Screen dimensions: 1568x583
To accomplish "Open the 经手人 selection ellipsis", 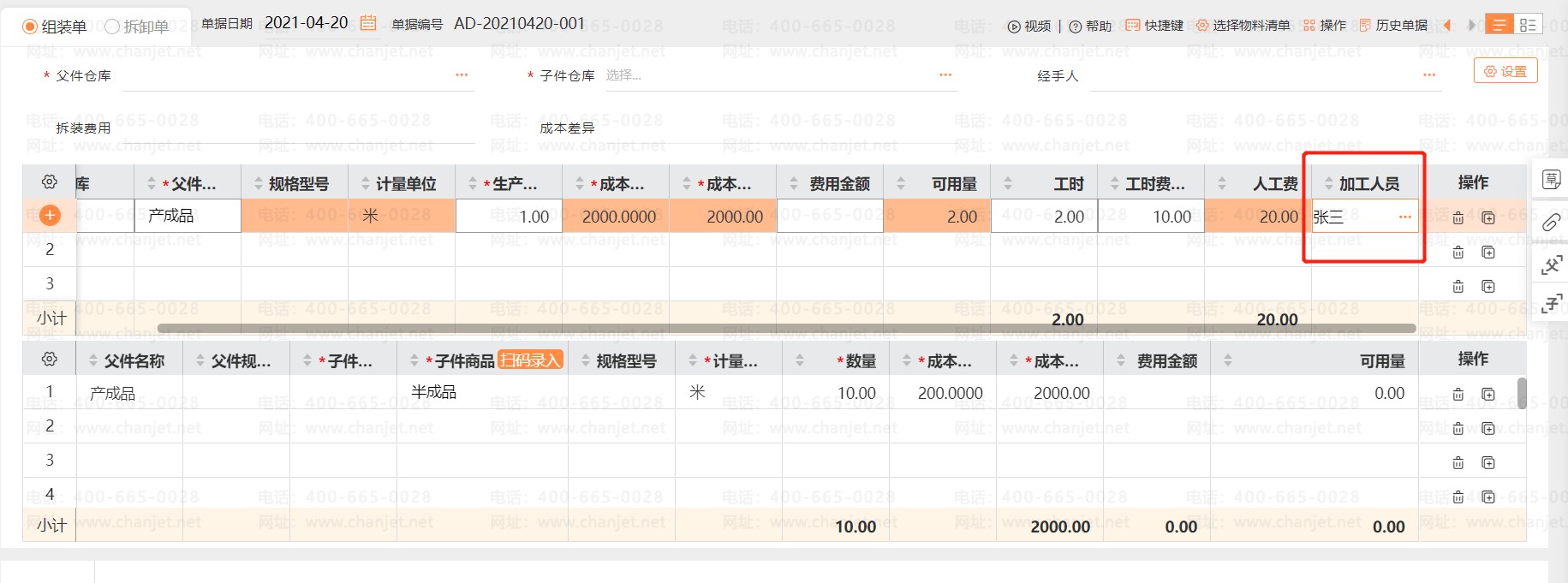I will (x=1429, y=75).
